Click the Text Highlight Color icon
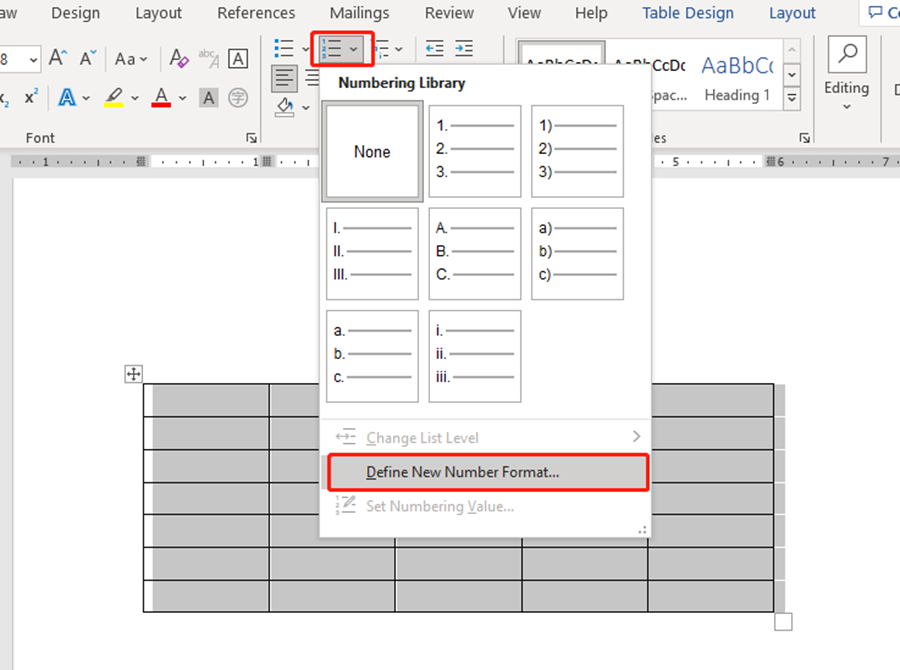This screenshot has width=900, height=670. 114,98
